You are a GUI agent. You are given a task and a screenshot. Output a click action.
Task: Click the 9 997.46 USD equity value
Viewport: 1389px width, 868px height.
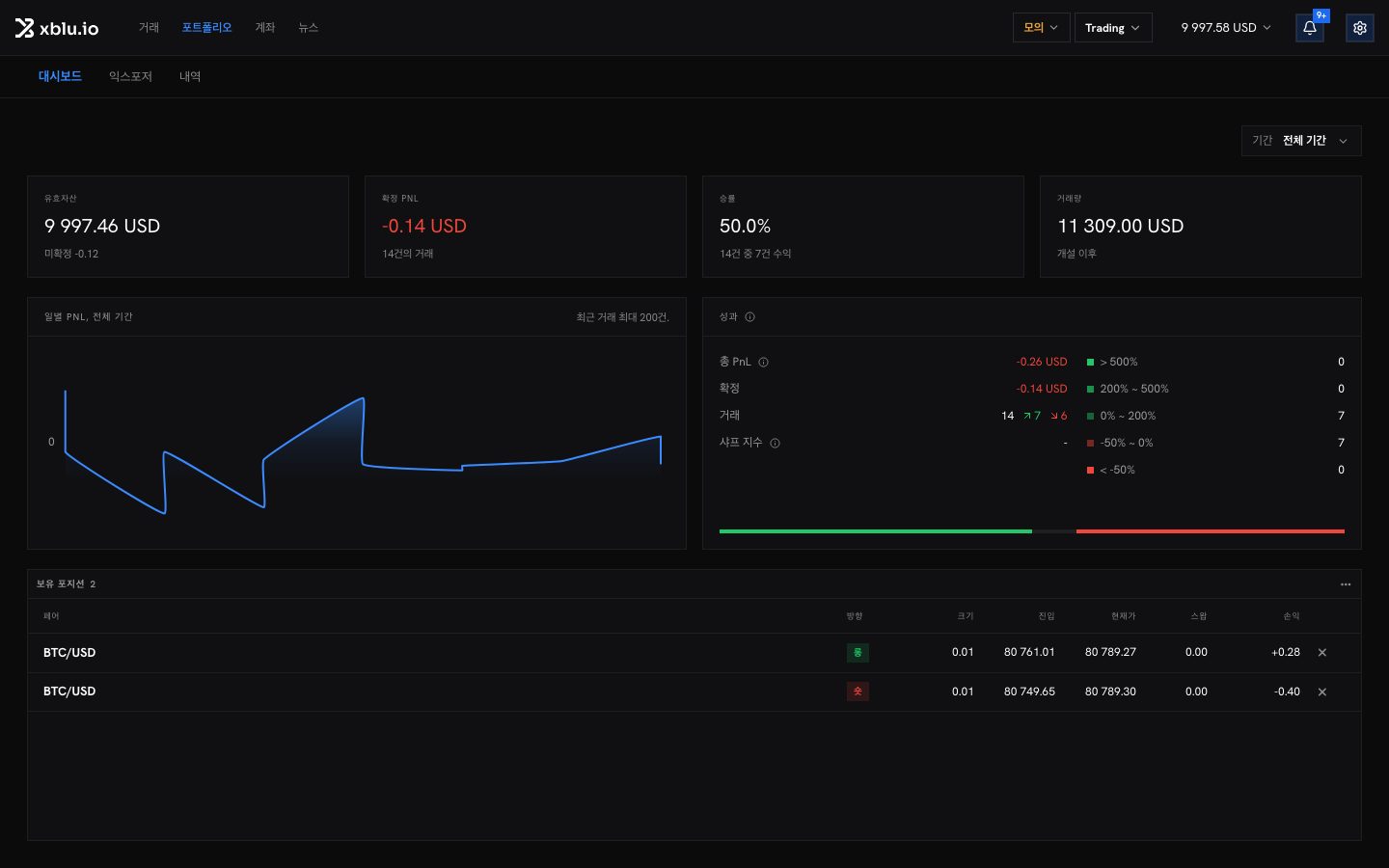click(x=102, y=226)
